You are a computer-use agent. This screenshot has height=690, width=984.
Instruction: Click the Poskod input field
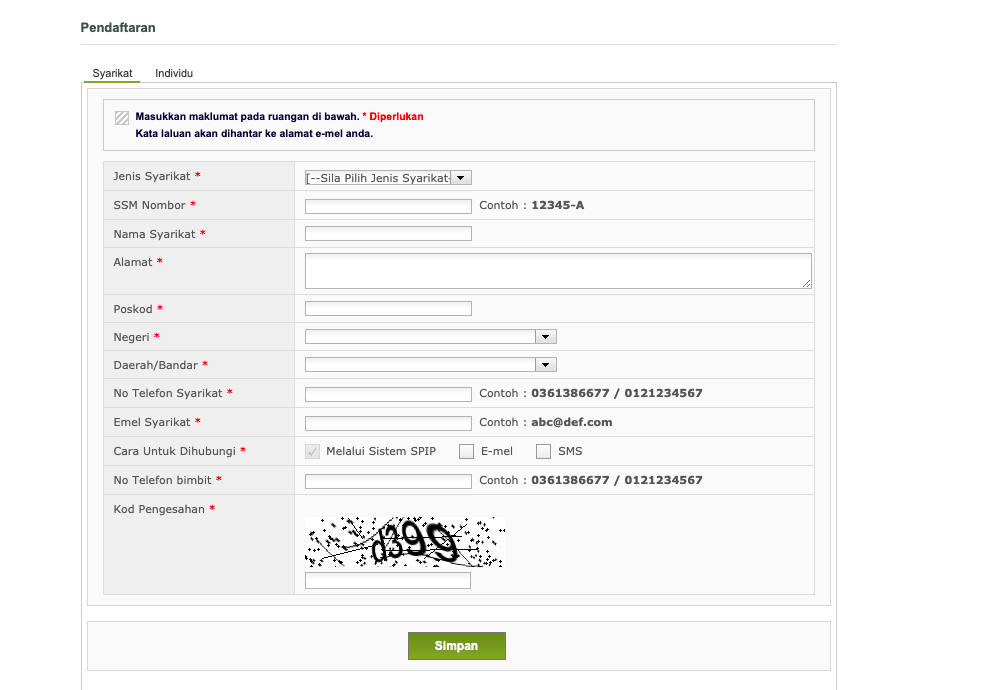pyautogui.click(x=388, y=309)
